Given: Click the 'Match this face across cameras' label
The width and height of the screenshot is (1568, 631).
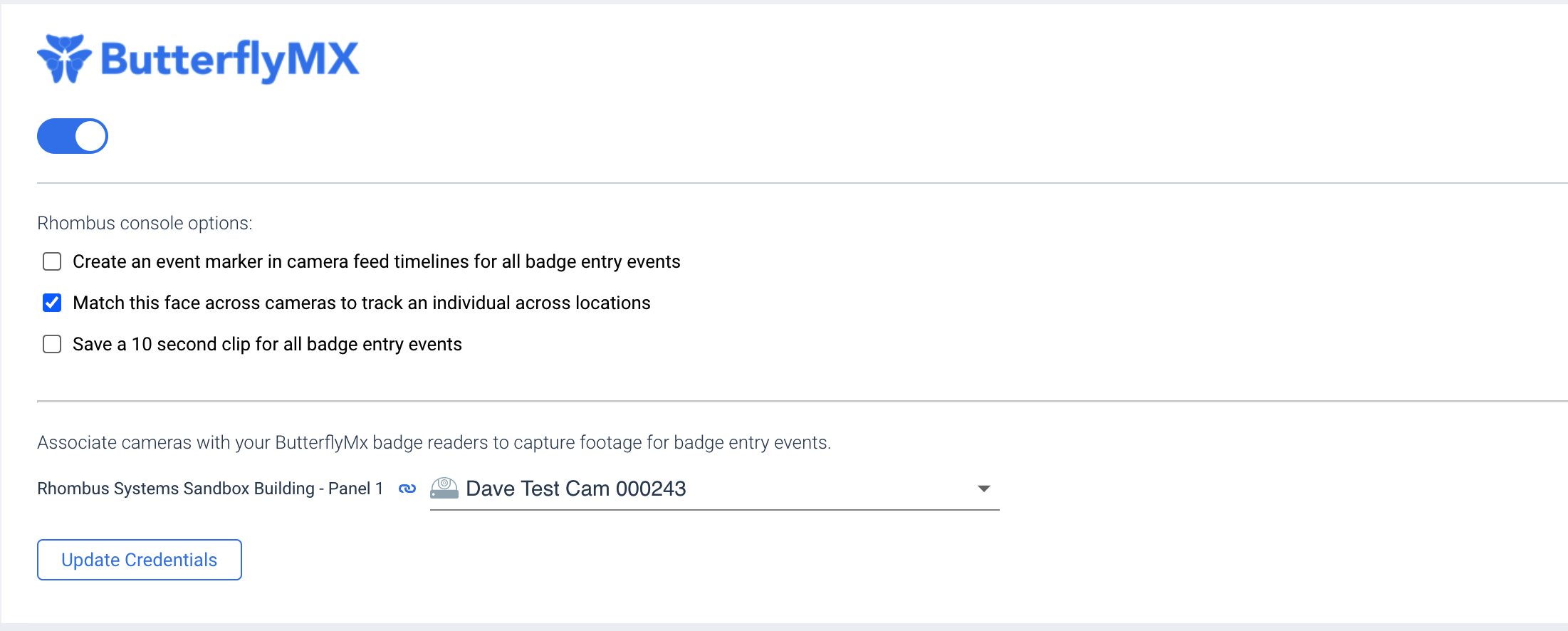Looking at the screenshot, I should pyautogui.click(x=362, y=303).
